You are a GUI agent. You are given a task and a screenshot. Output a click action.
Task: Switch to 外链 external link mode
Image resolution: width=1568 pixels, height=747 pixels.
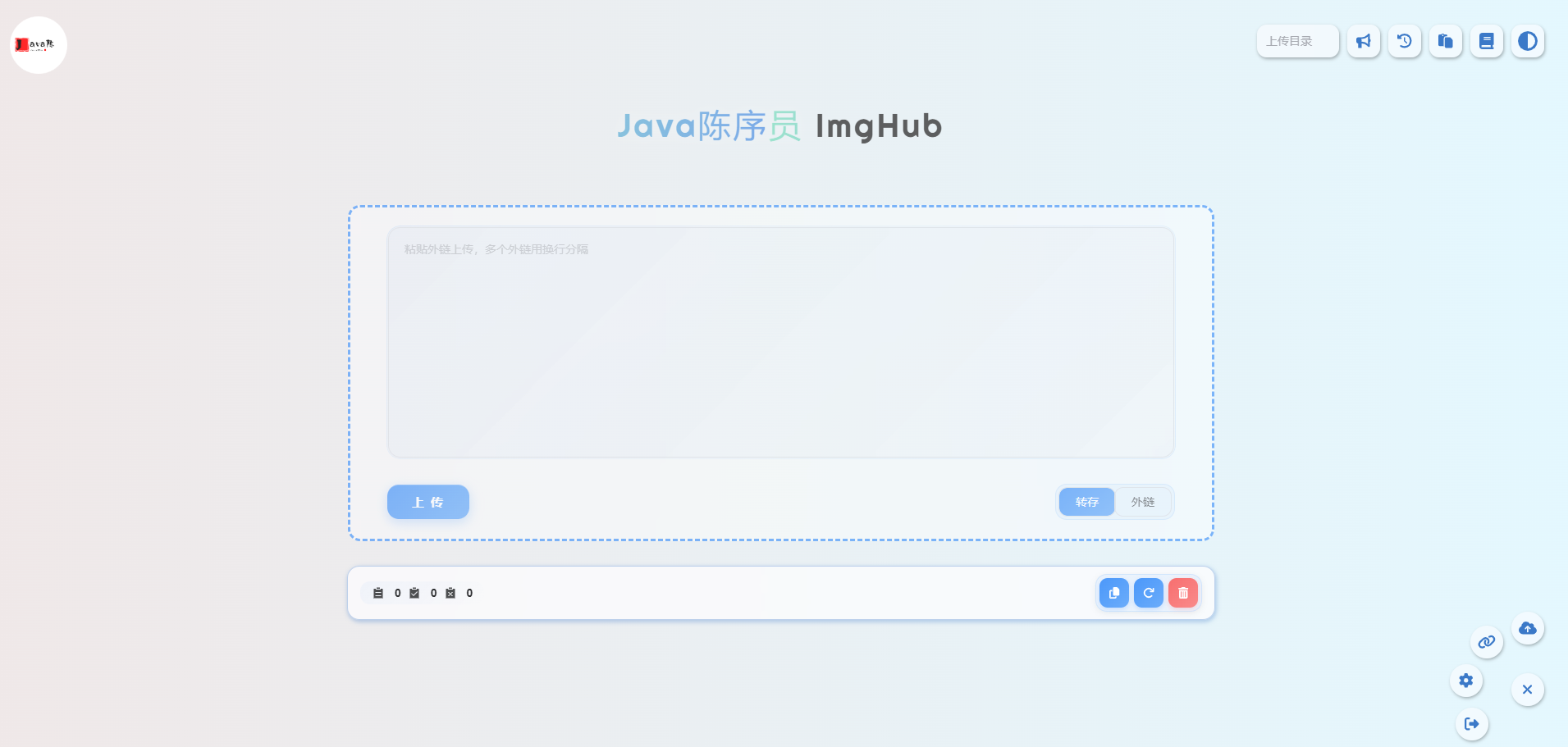[x=1142, y=502]
